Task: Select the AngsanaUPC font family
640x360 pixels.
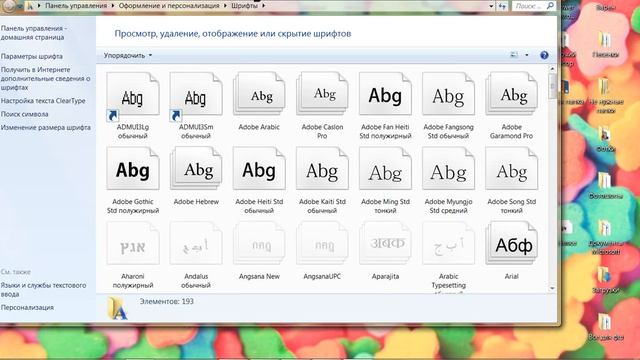Action: coord(322,243)
